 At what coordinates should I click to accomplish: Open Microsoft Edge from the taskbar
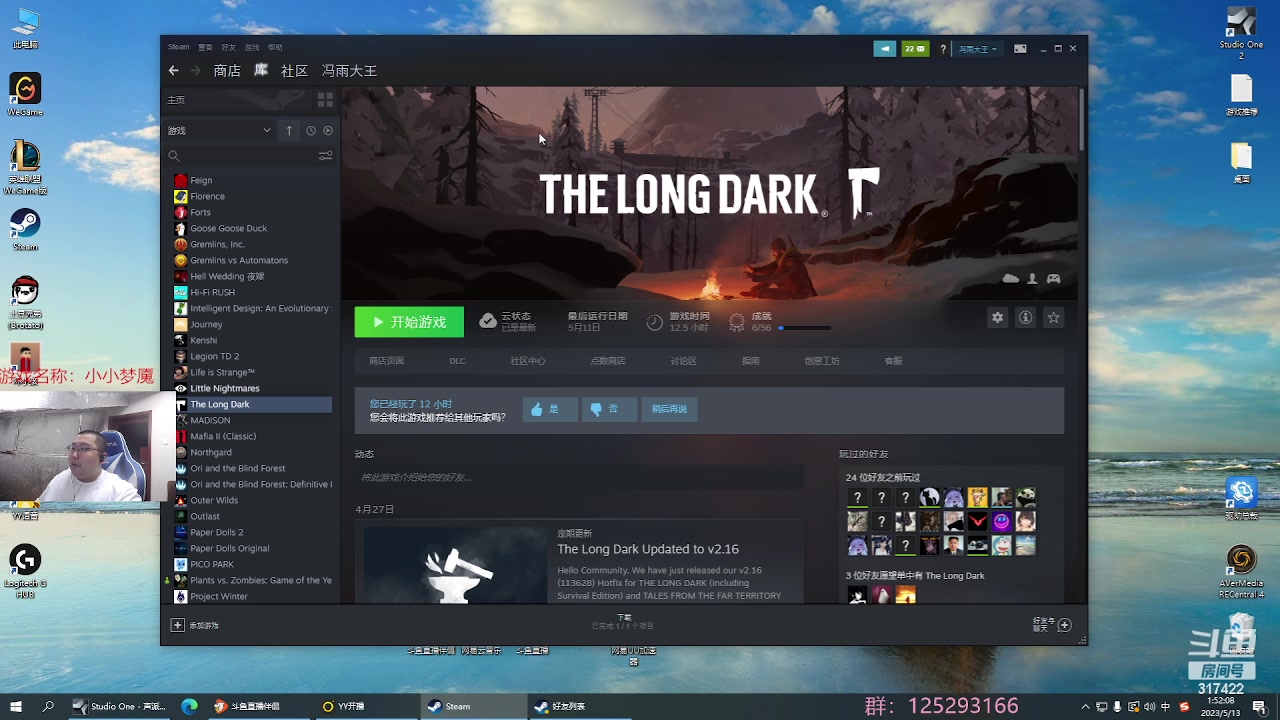tap(189, 706)
